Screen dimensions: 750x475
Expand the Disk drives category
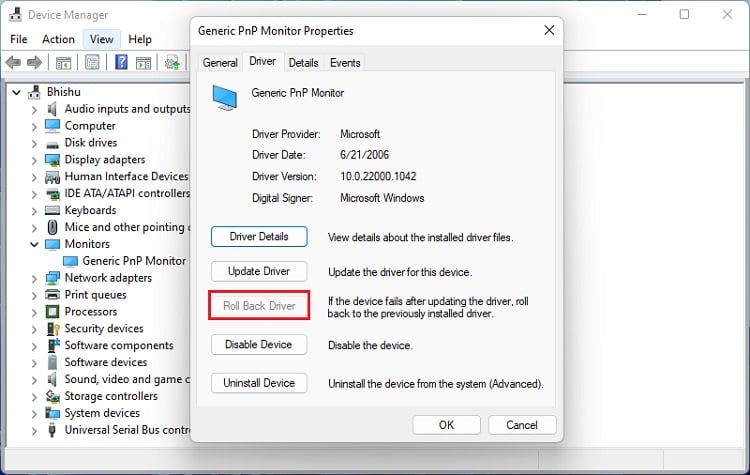pos(34,143)
